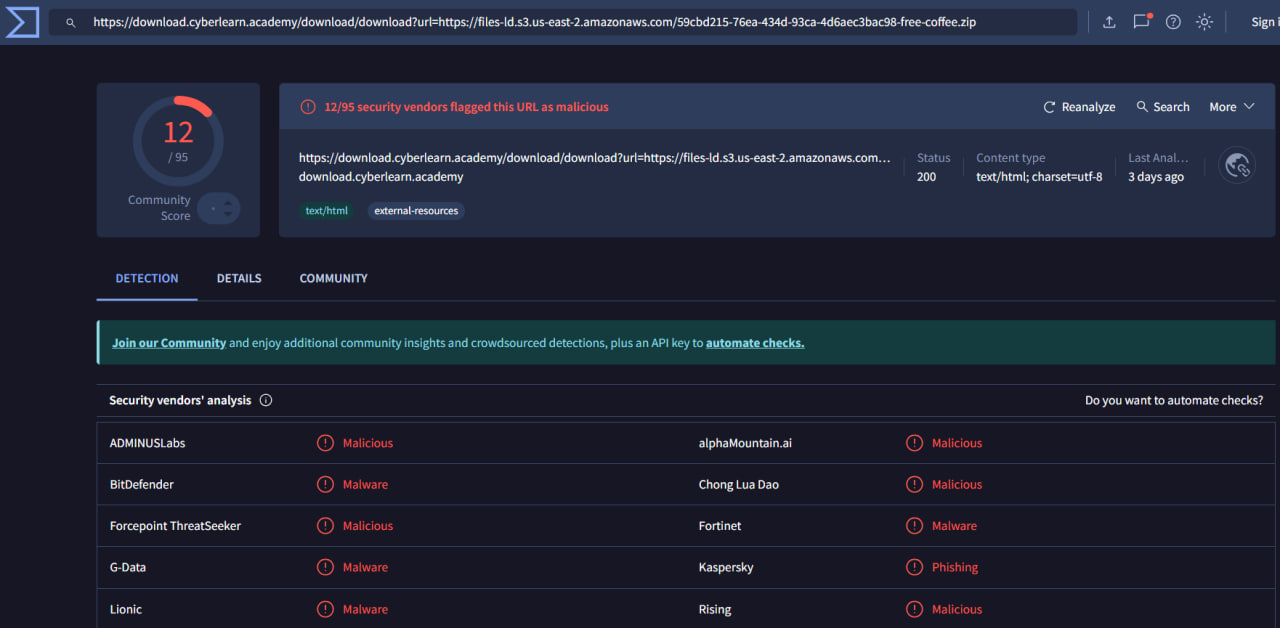Open the VT Graph icon beside Last Analysis
The width and height of the screenshot is (1280, 628).
point(1237,165)
